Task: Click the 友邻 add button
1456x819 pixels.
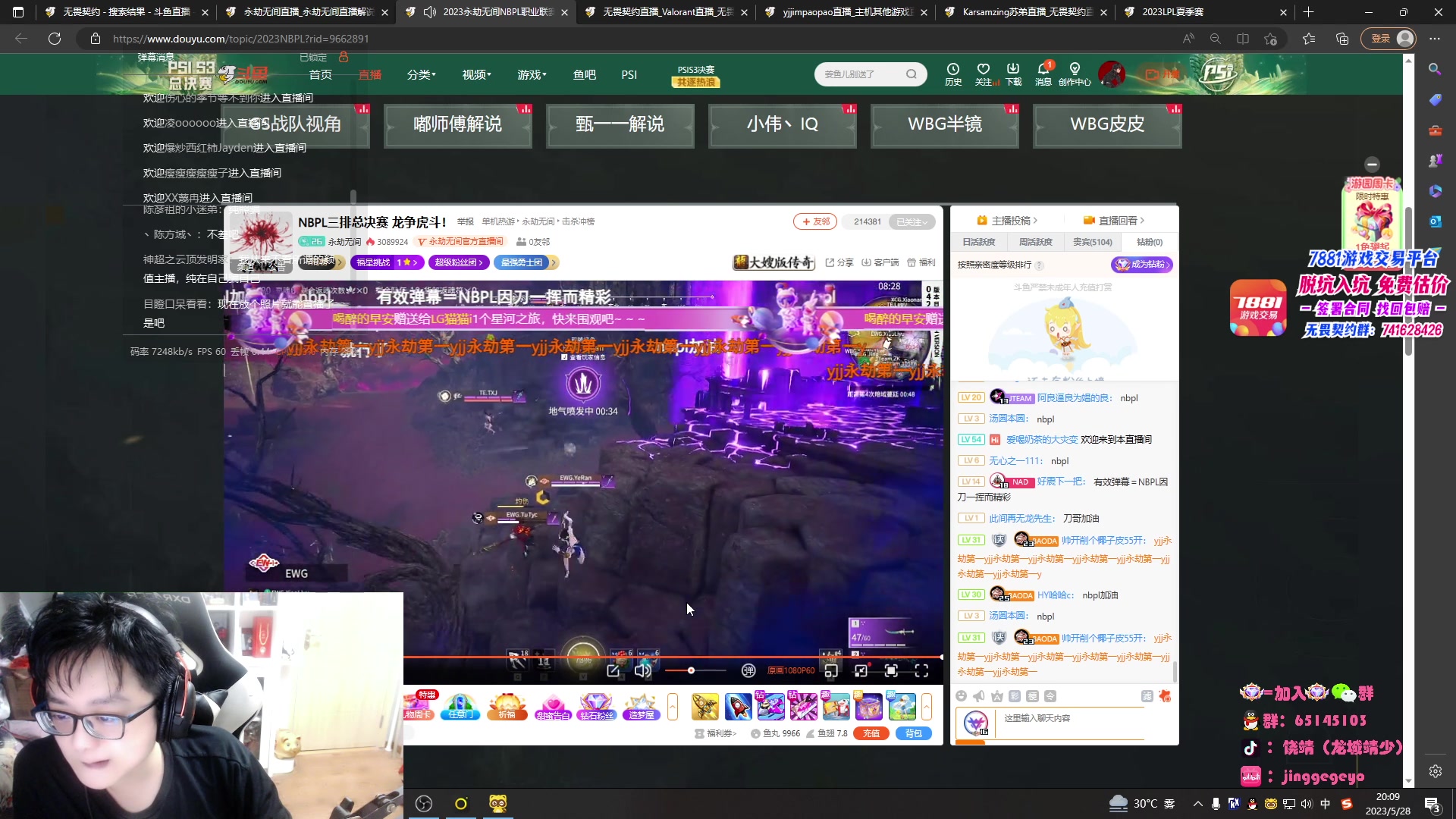Action: pos(815,221)
